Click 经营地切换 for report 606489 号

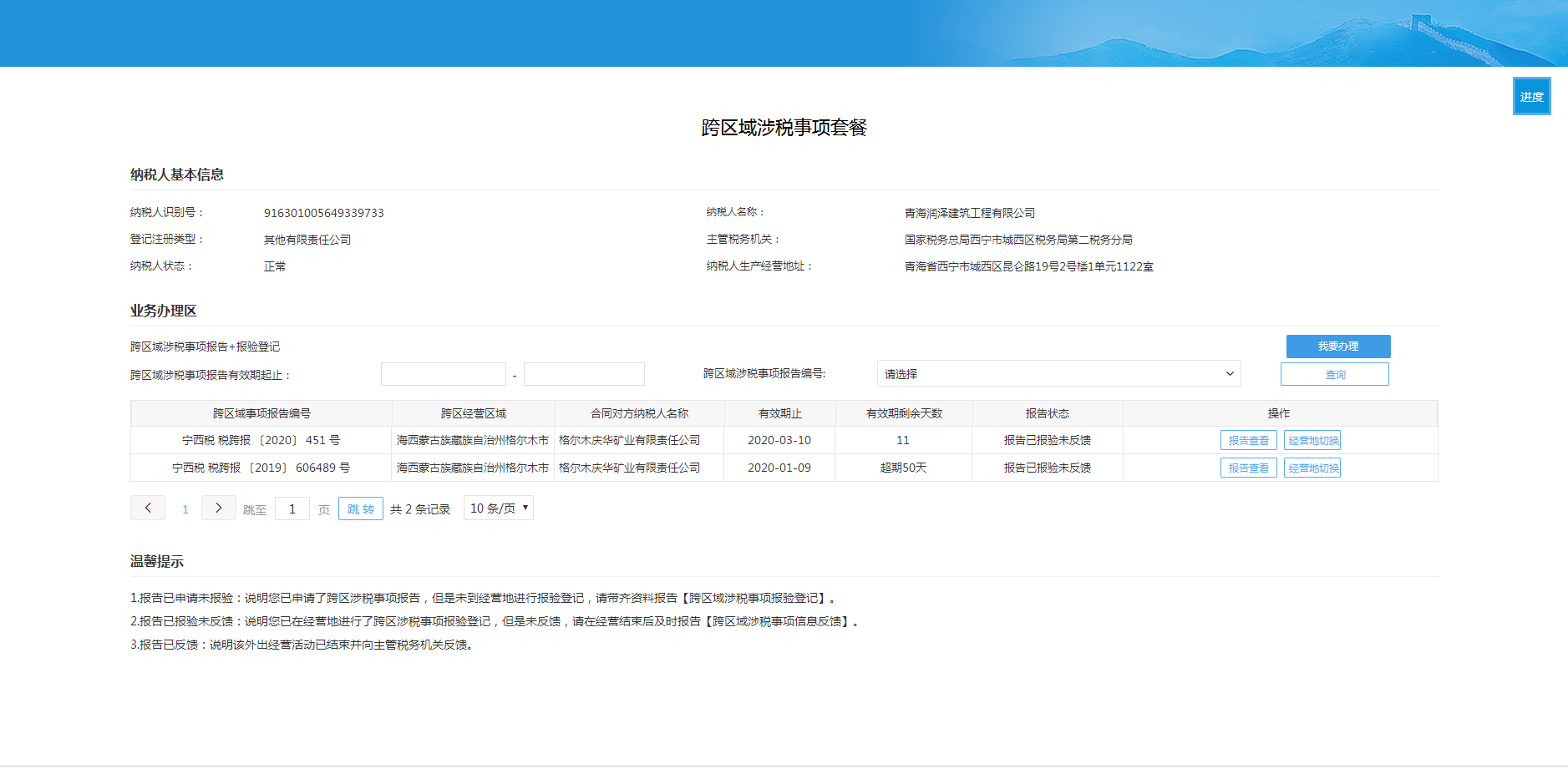point(1312,468)
